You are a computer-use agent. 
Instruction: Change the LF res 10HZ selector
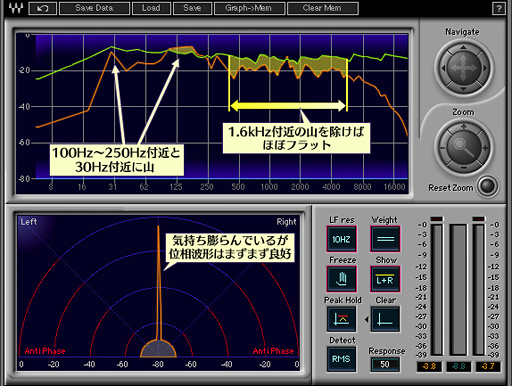(342, 239)
